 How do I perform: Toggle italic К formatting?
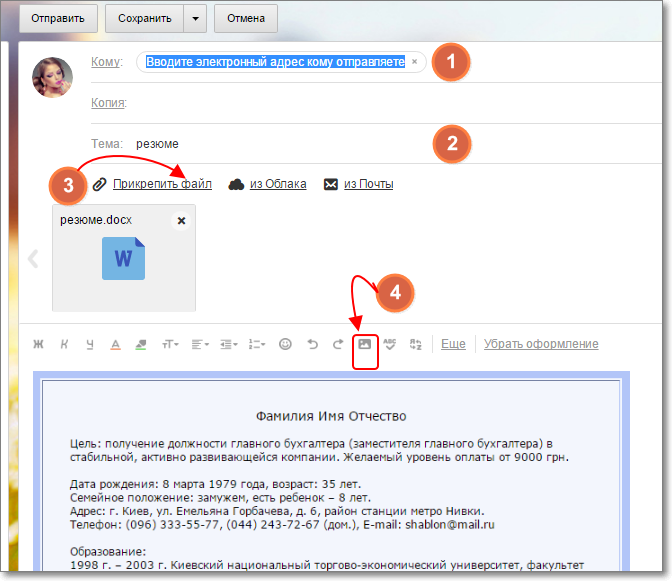click(64, 344)
